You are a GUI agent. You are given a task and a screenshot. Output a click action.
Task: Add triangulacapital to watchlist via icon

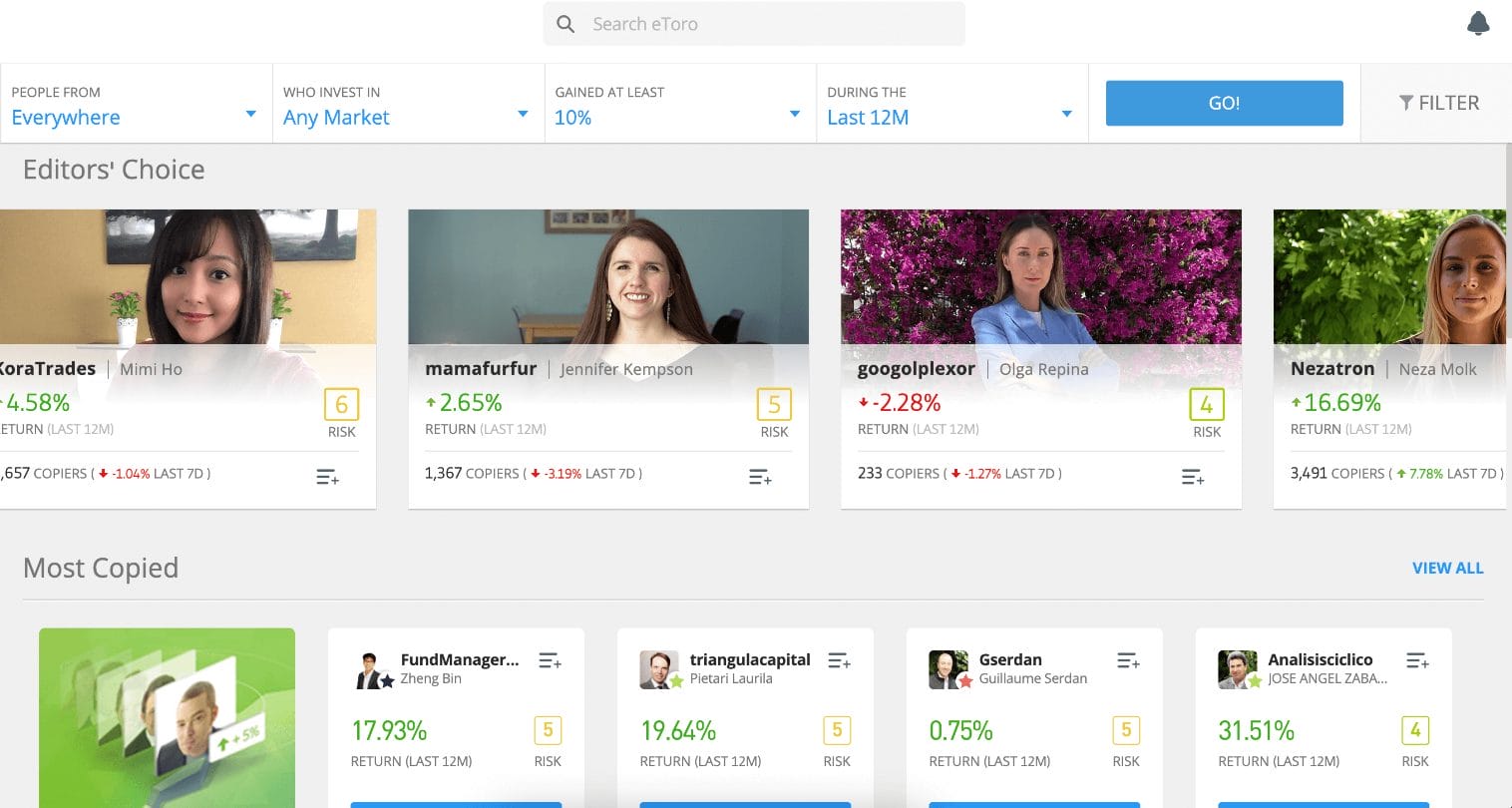(839, 660)
